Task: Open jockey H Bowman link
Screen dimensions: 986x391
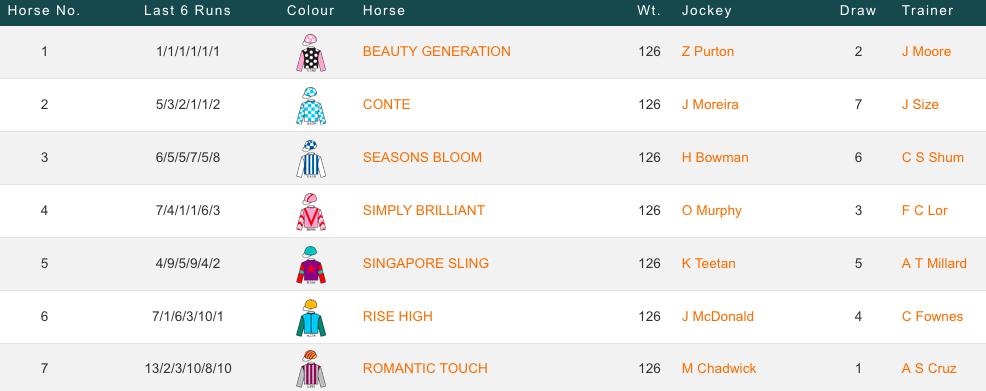Action: point(715,157)
